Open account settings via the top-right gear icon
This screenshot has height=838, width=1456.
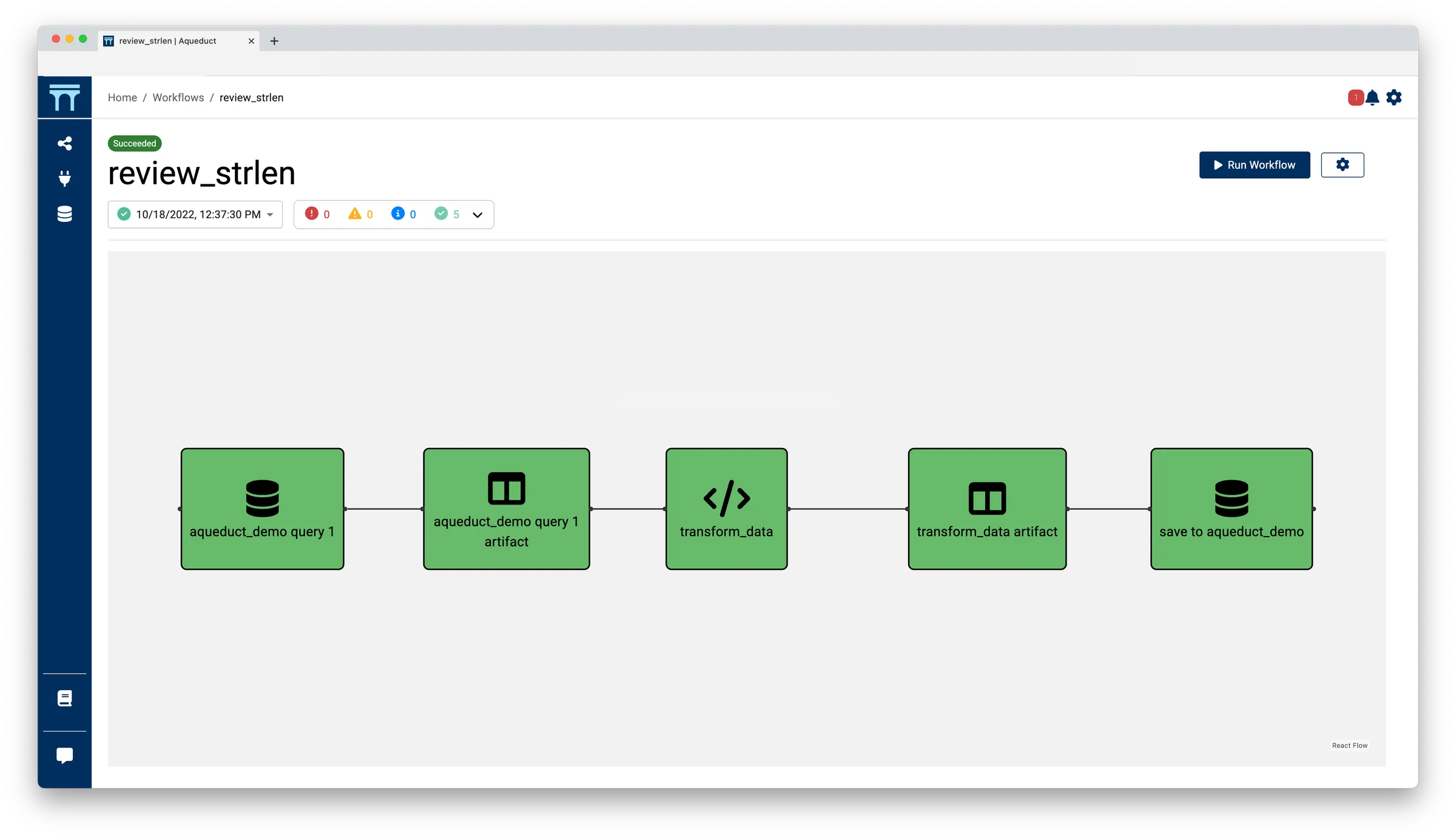pyautogui.click(x=1394, y=97)
